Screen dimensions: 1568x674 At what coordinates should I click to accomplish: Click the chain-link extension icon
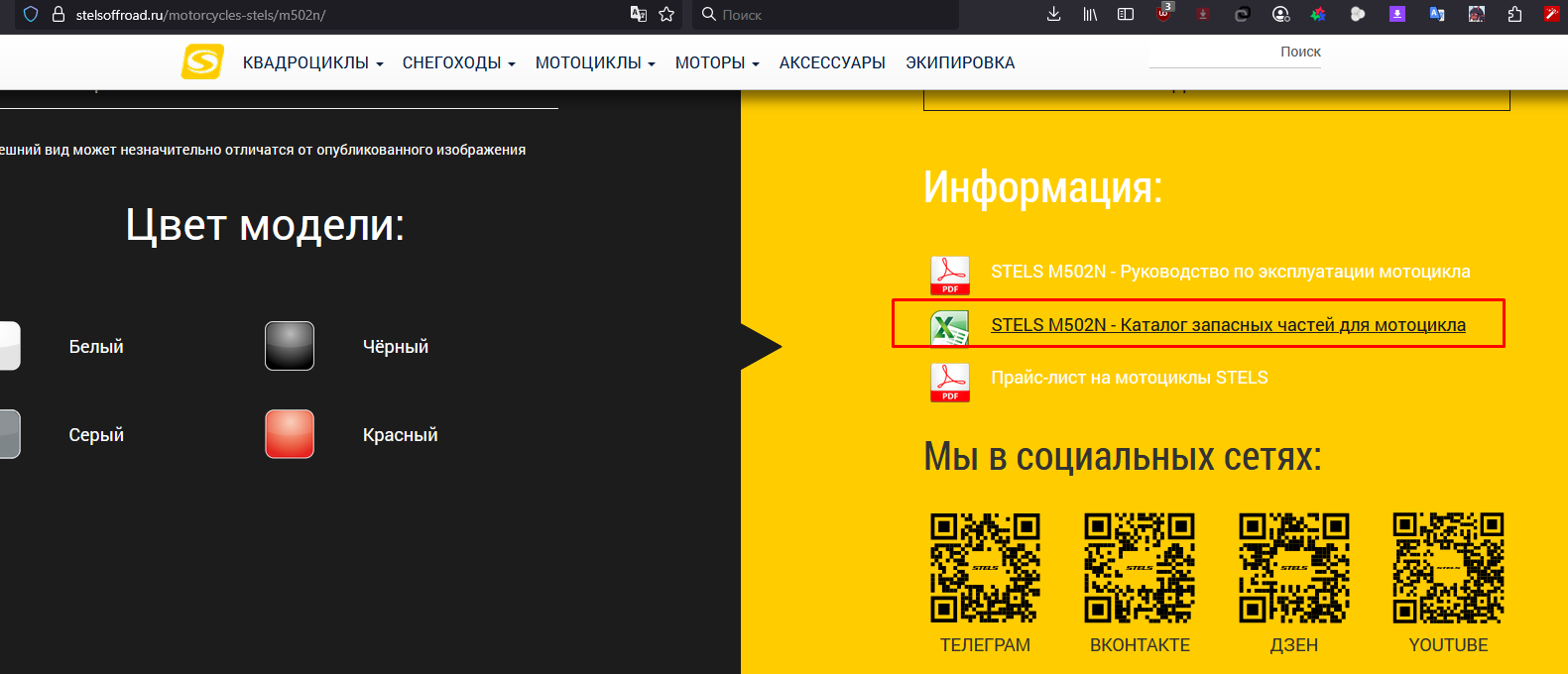[1242, 14]
